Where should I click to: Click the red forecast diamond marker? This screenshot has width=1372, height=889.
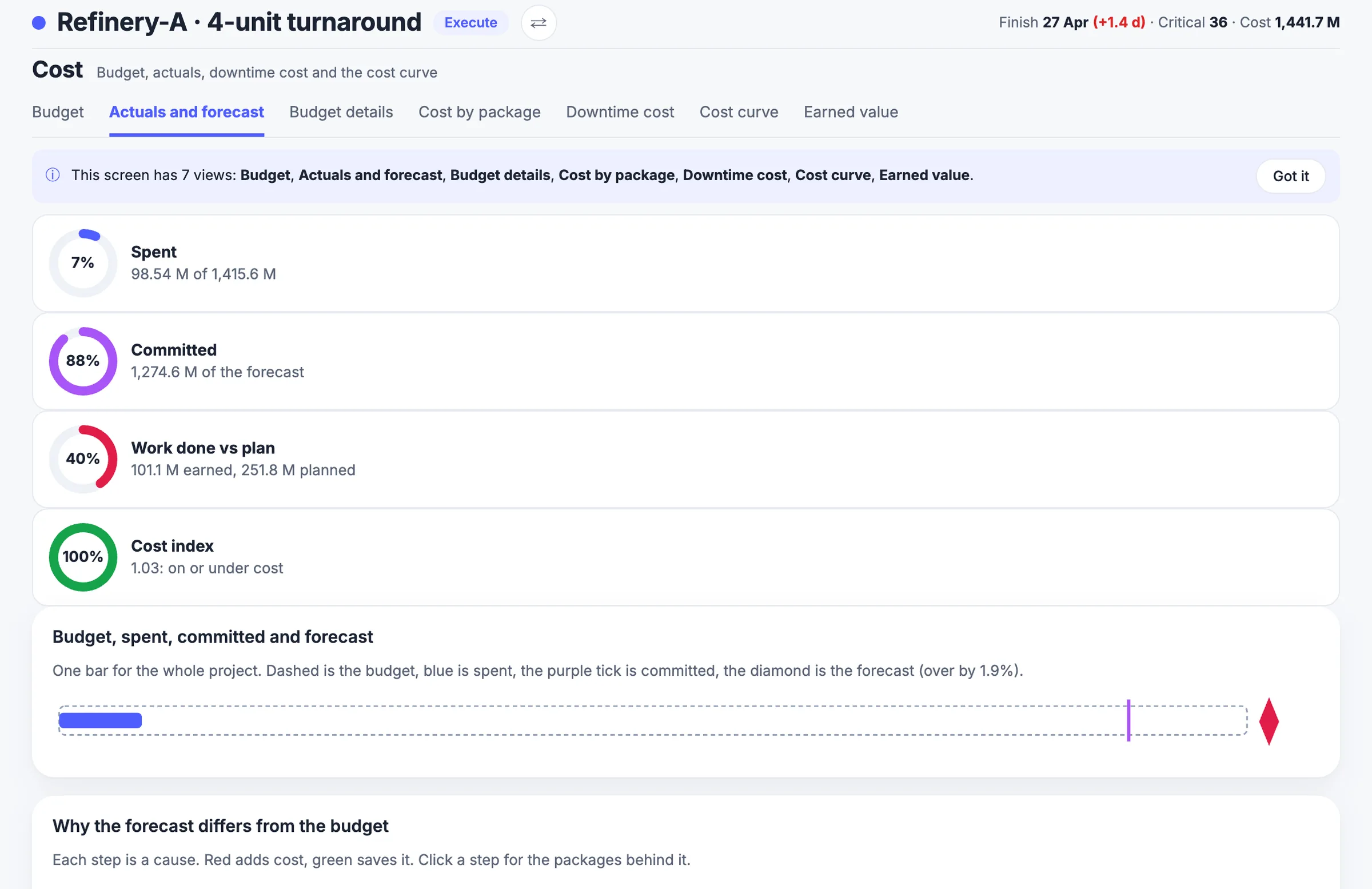pos(1269,721)
